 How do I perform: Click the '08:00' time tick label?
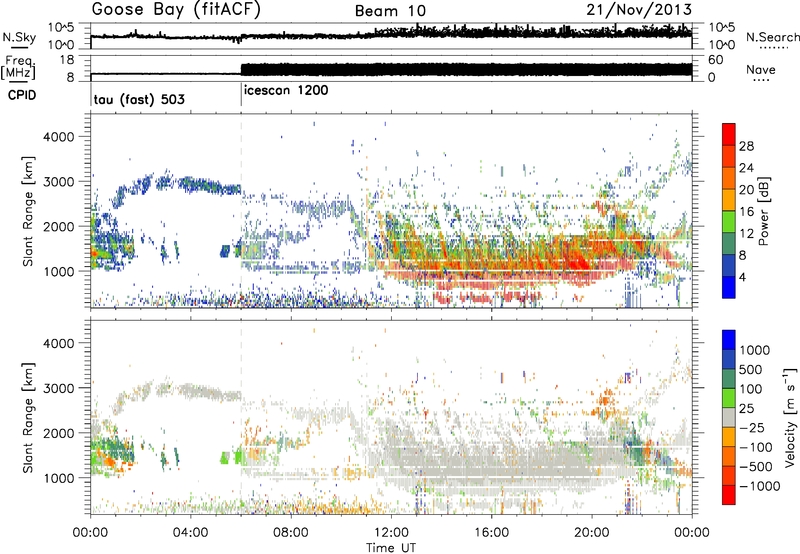point(291,532)
